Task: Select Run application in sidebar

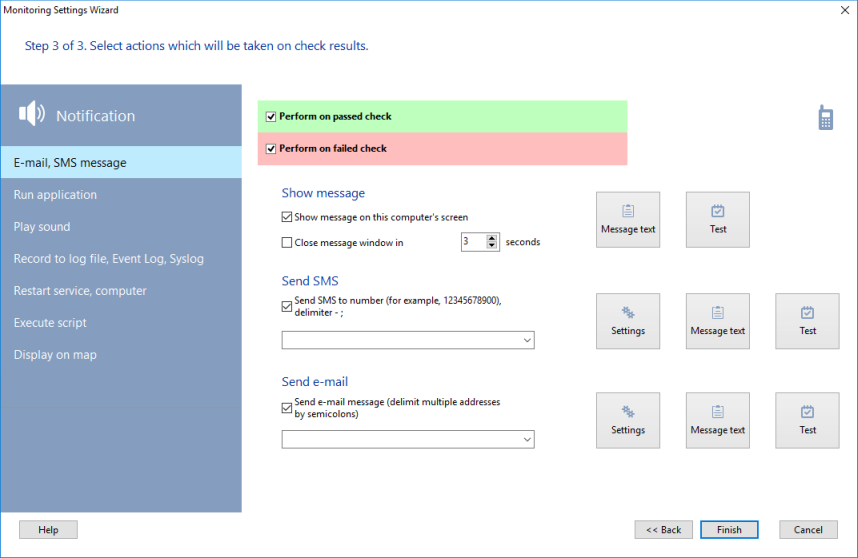Action: [55, 195]
